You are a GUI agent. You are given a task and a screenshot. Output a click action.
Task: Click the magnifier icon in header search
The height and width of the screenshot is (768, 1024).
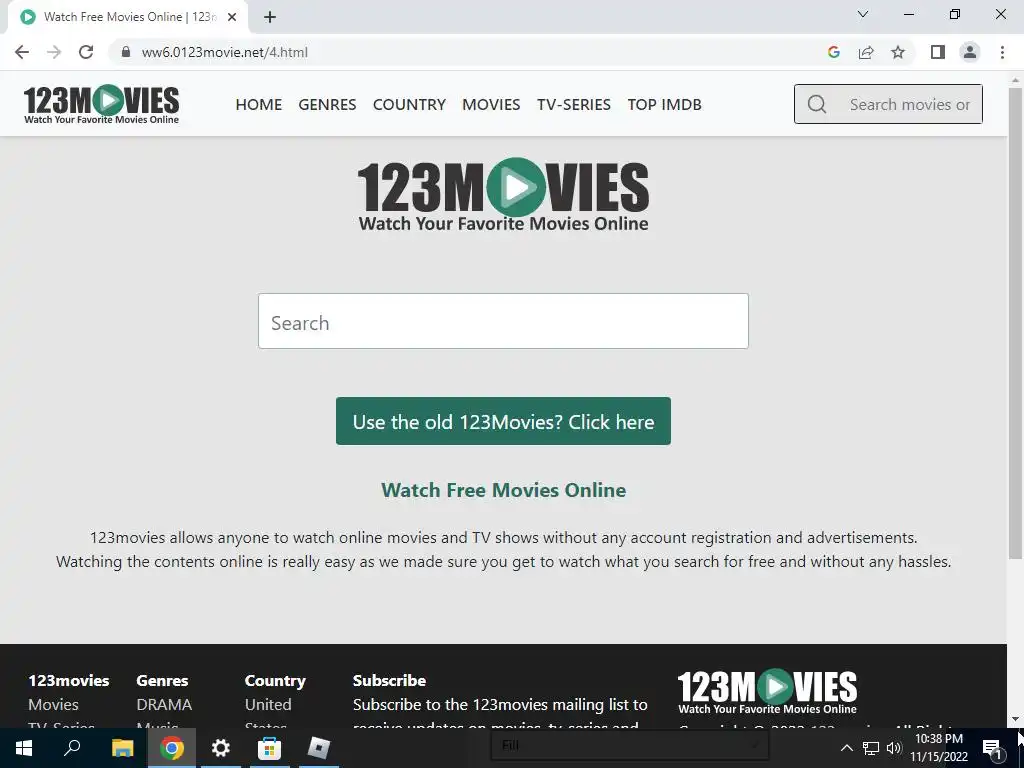817,104
